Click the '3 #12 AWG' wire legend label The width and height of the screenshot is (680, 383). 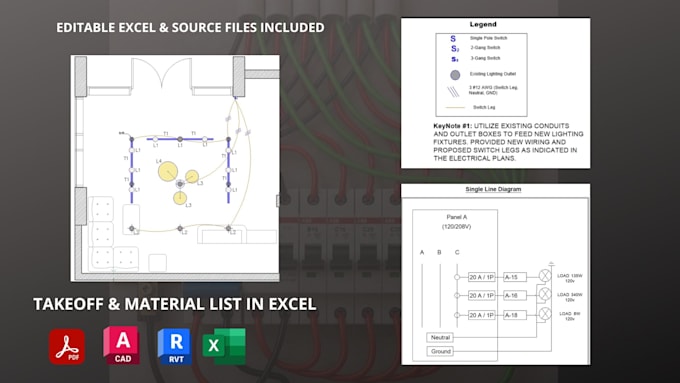(x=493, y=90)
